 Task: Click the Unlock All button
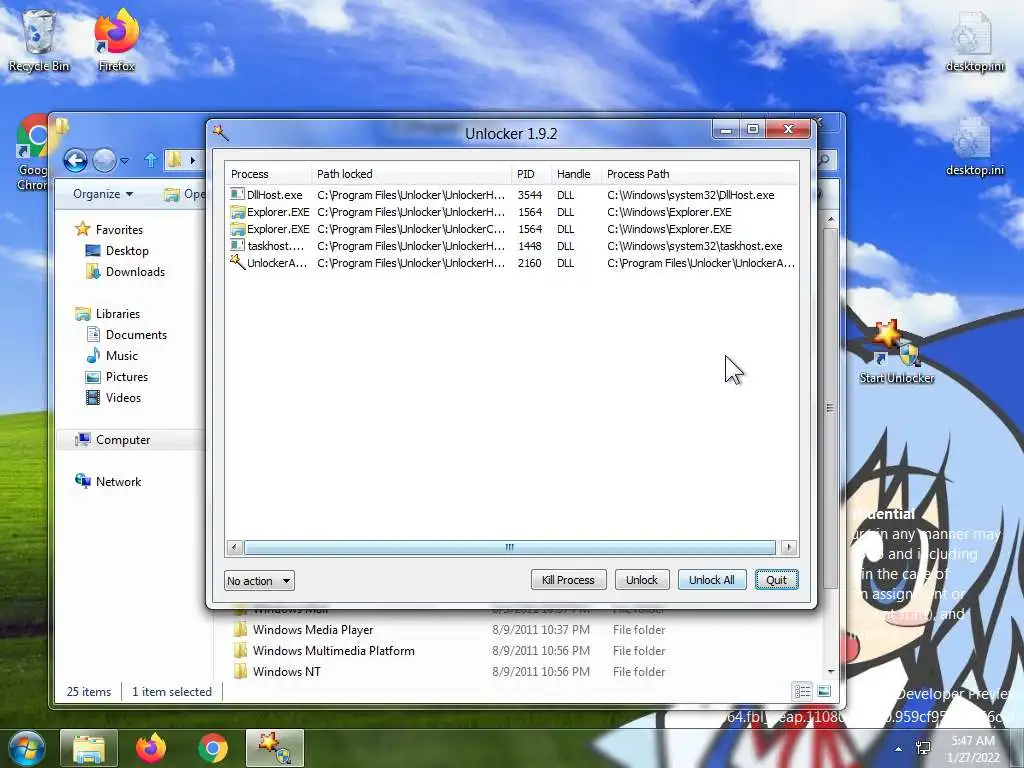tap(712, 580)
